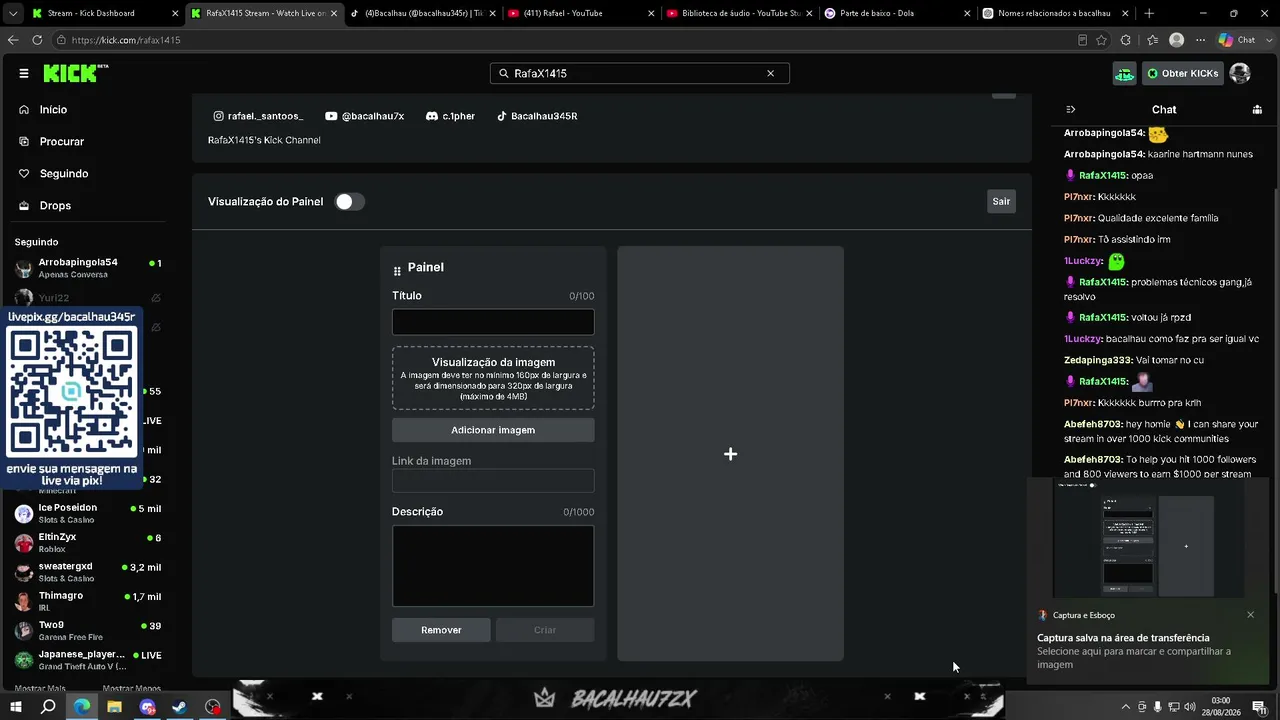Click the search box containing RafaX1415
The image size is (1280, 720).
click(640, 73)
